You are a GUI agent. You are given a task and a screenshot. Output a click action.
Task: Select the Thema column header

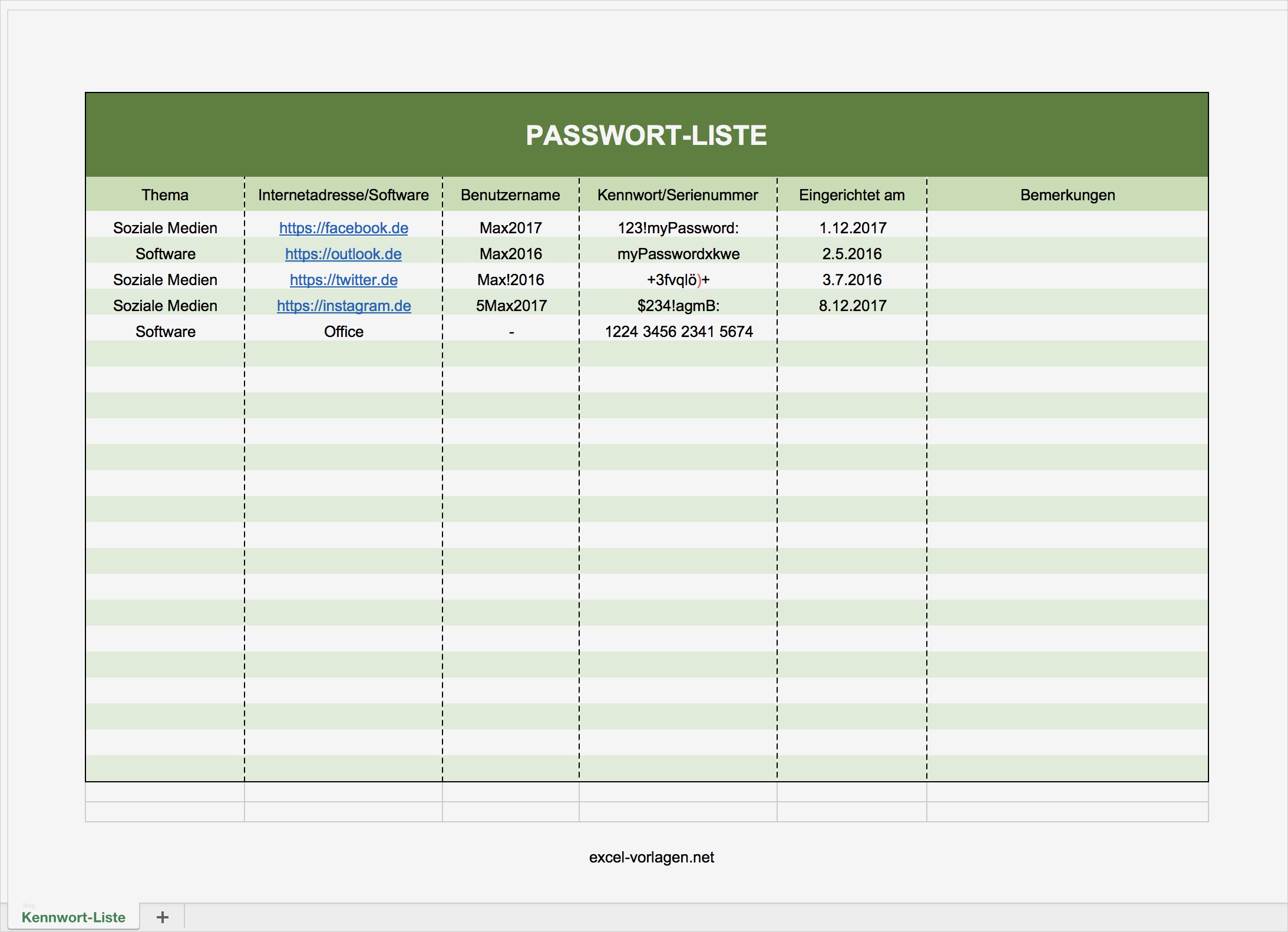point(165,195)
